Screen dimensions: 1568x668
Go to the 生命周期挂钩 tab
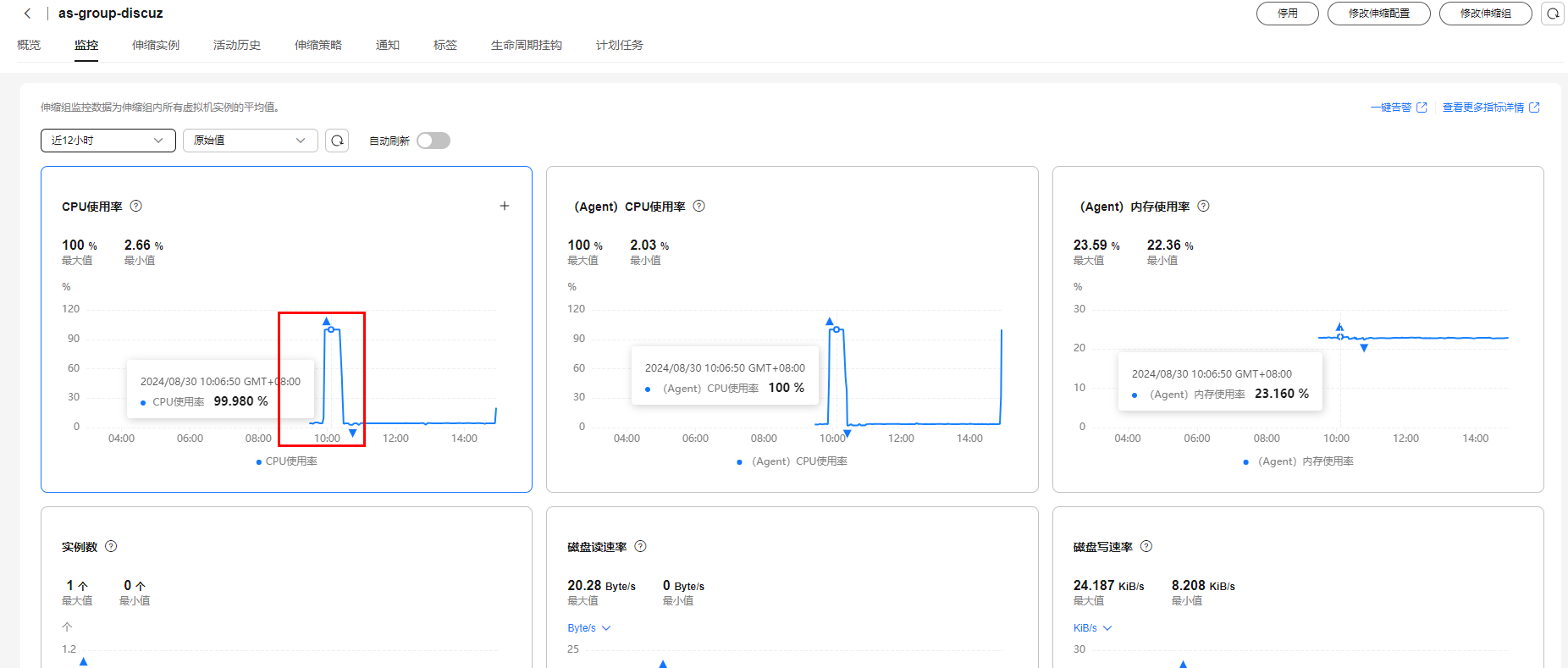(527, 45)
